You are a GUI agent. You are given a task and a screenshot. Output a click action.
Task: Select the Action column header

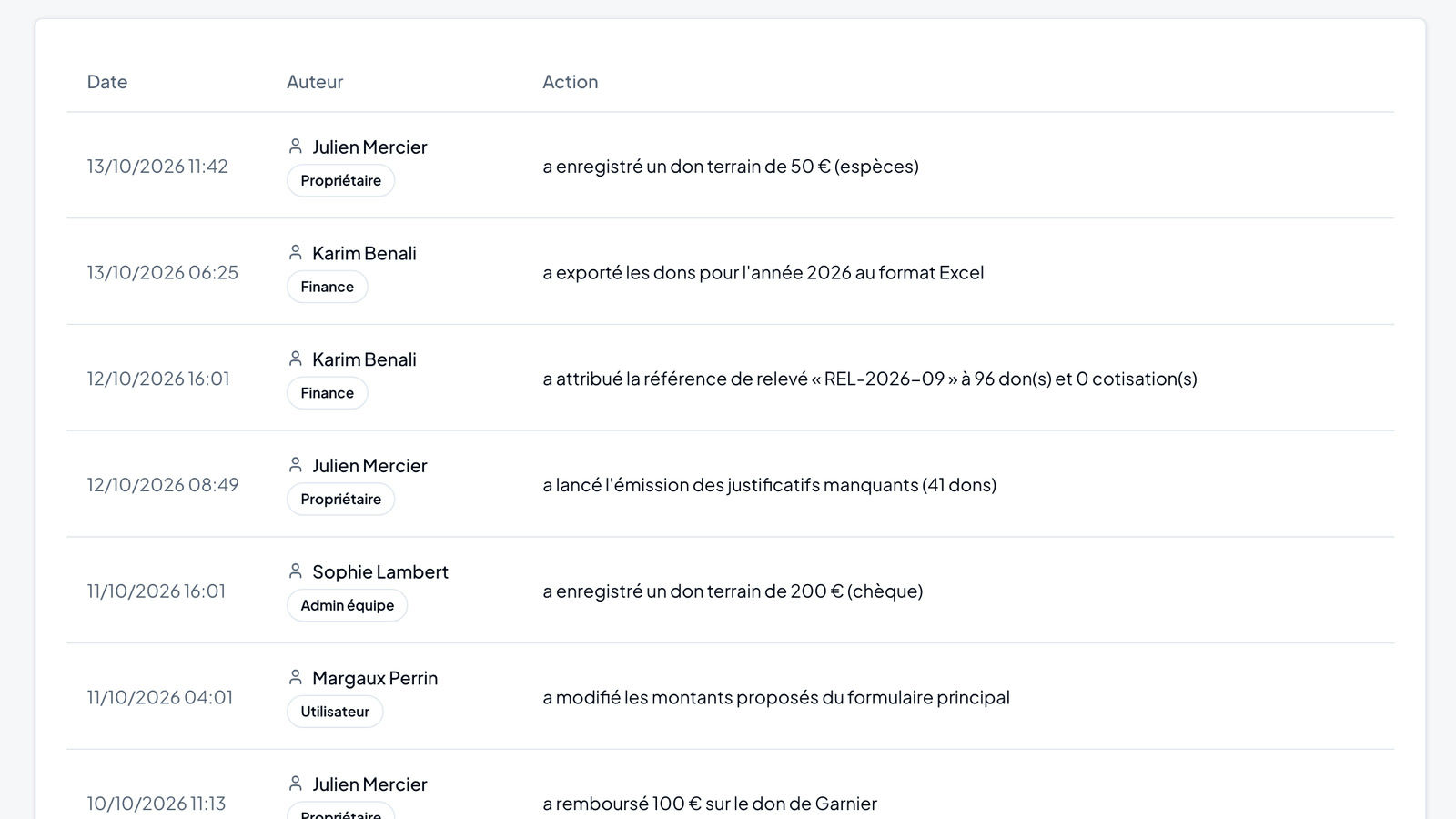[571, 82]
